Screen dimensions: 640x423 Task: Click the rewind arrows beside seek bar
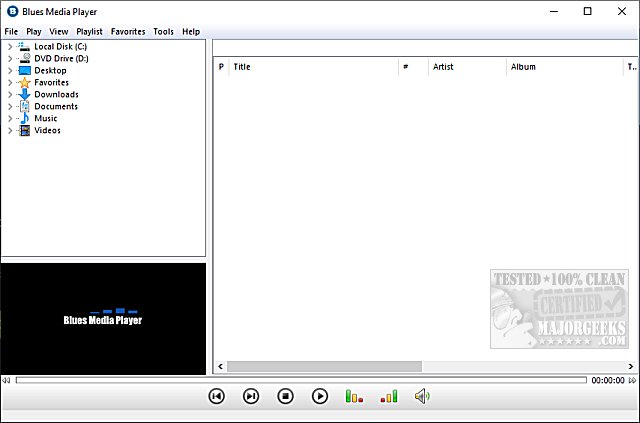(x=6, y=381)
